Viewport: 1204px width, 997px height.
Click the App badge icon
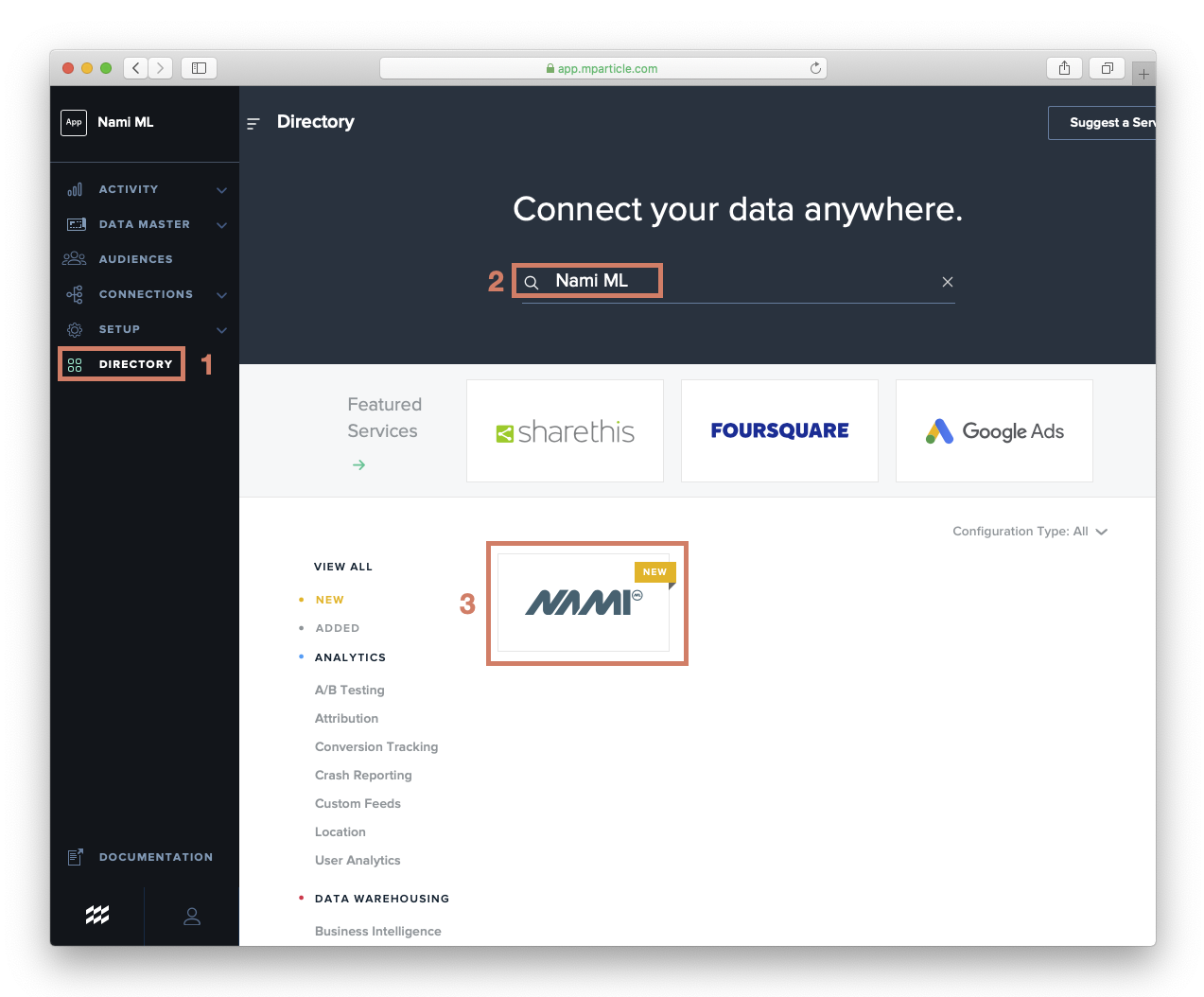(x=74, y=122)
